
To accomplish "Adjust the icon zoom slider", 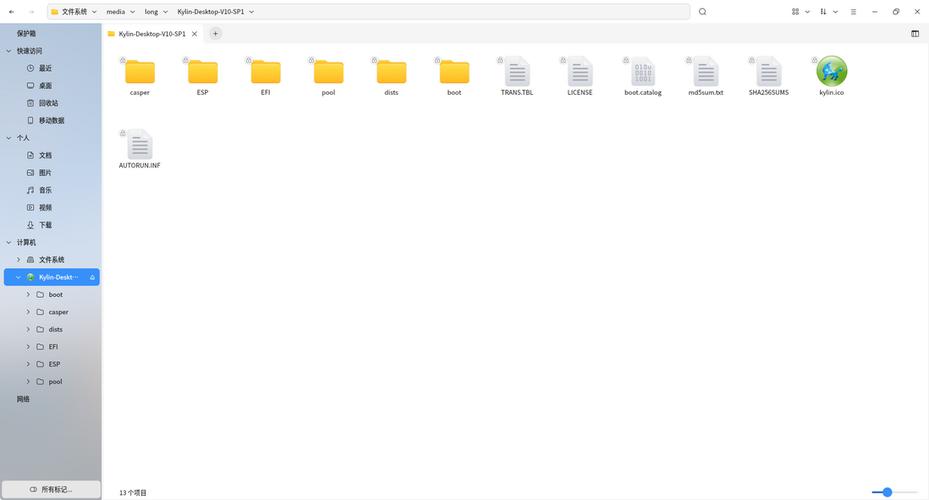I will coord(887,492).
